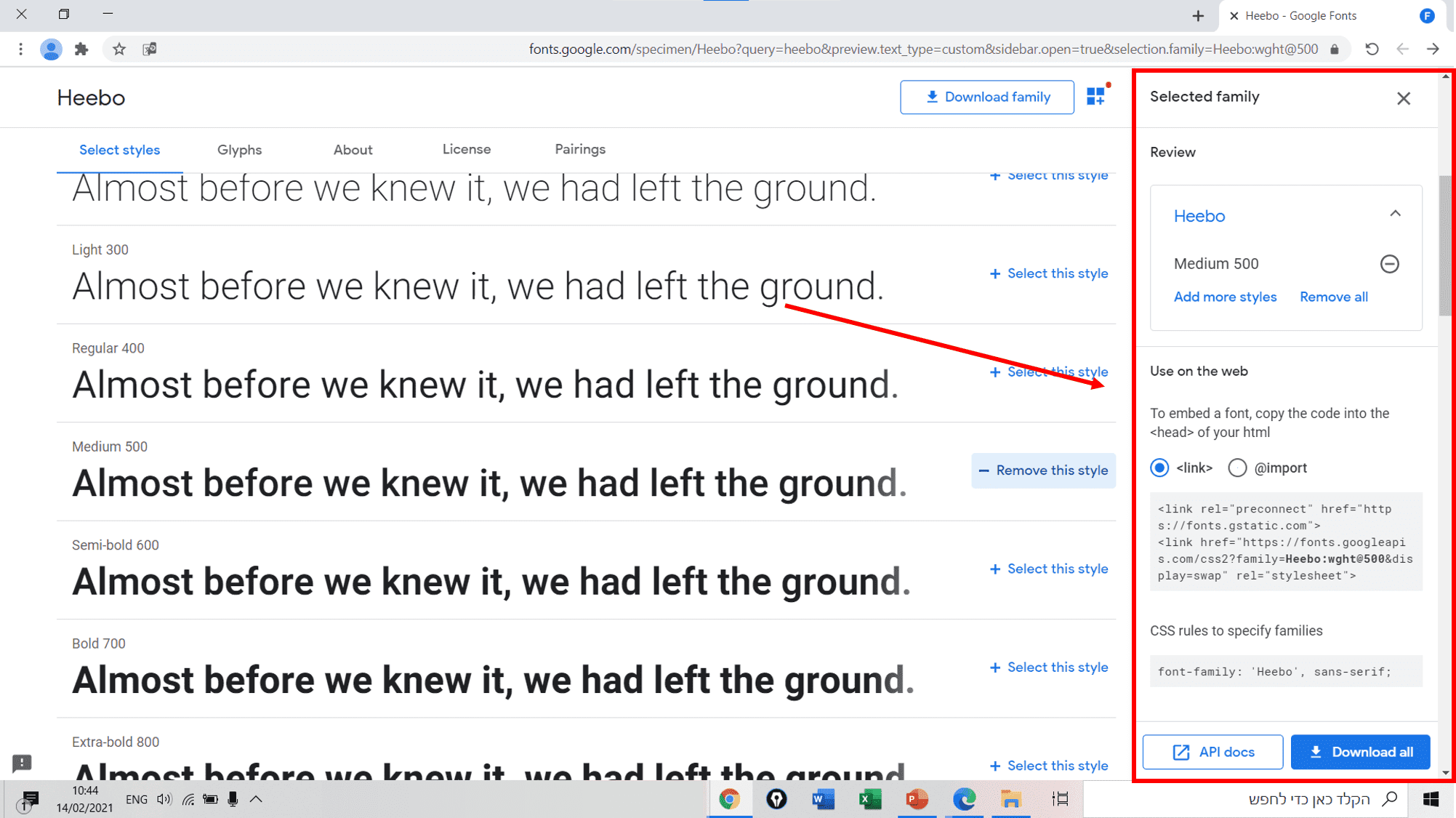Open the browser profile avatar
The width and height of the screenshot is (1456, 818).
point(50,49)
